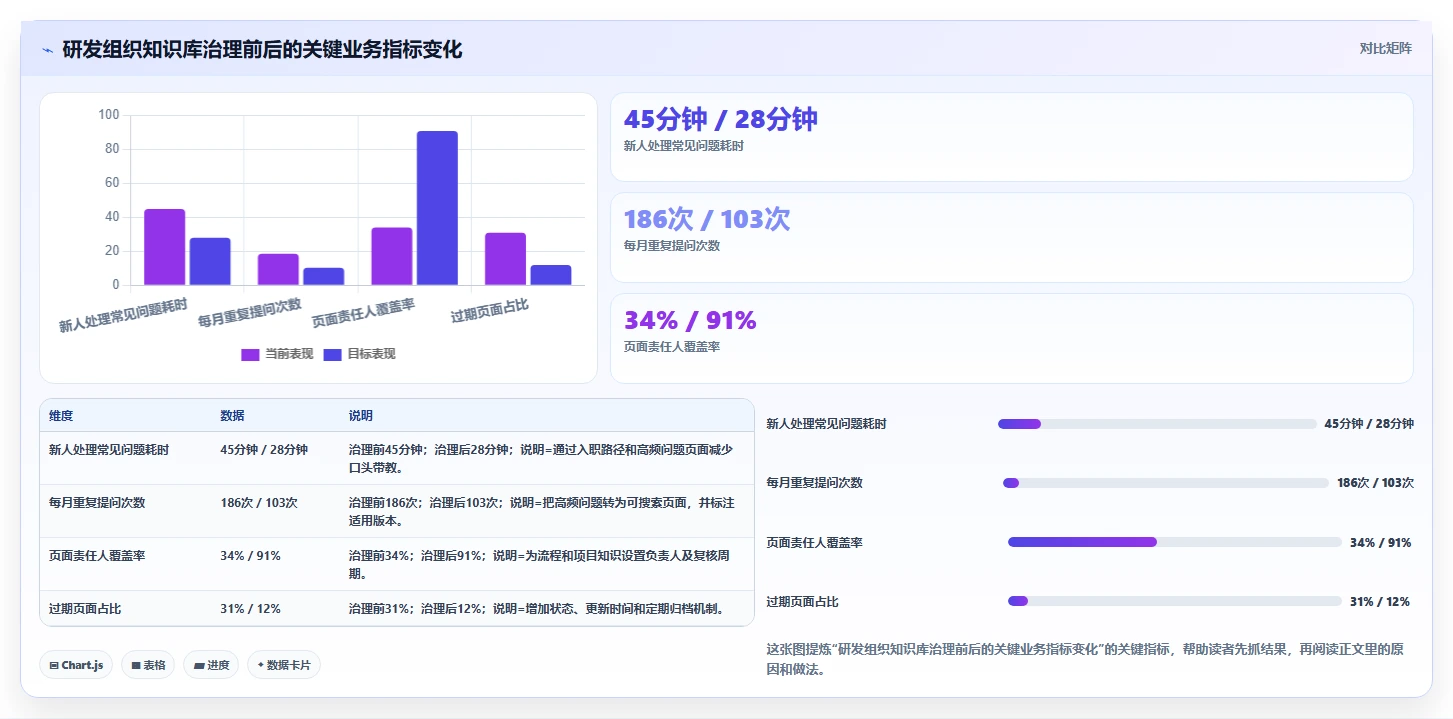Click the header icon beside the dashboard title
Image resolution: width=1453 pixels, height=719 pixels.
click(48, 50)
